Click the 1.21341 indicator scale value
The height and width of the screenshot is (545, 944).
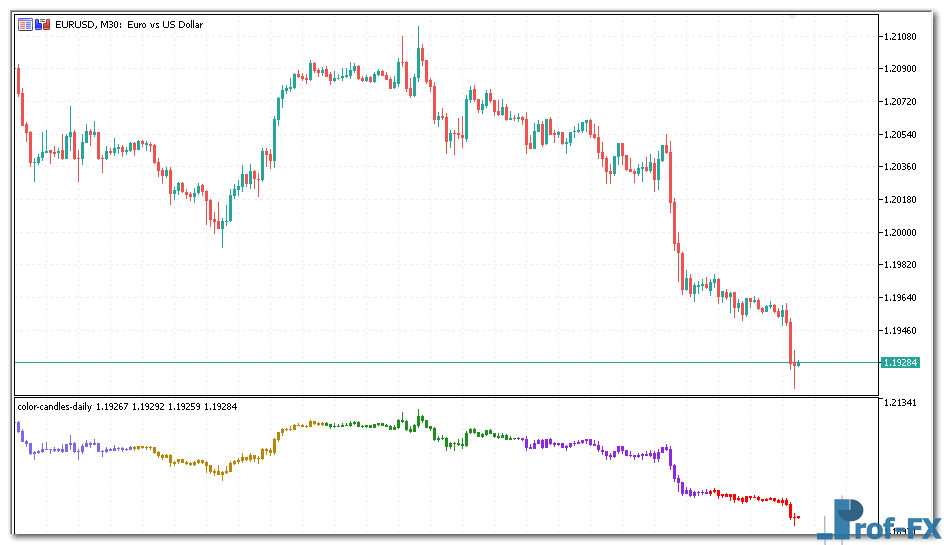point(901,403)
